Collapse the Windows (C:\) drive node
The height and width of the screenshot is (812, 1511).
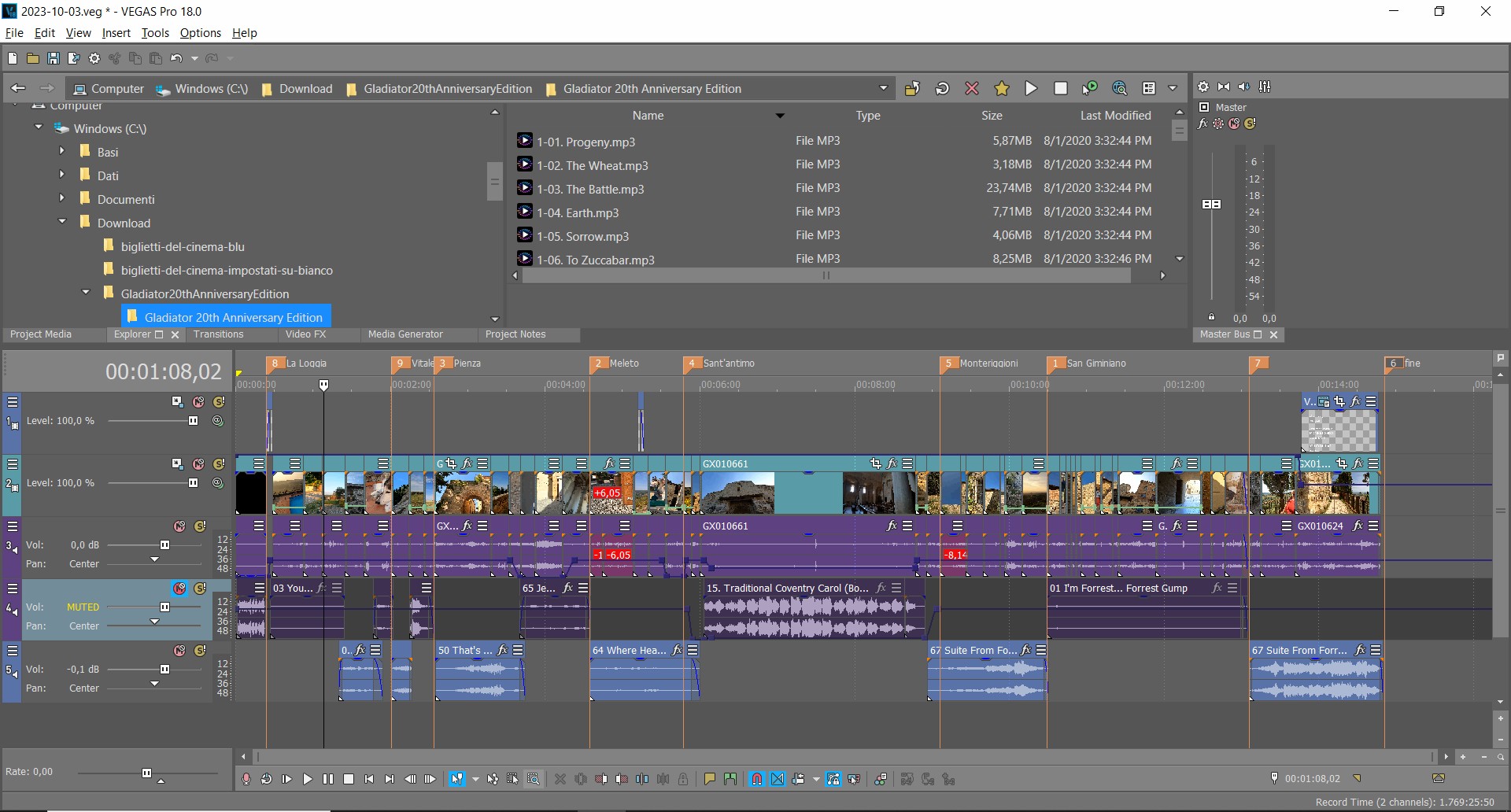click(39, 127)
